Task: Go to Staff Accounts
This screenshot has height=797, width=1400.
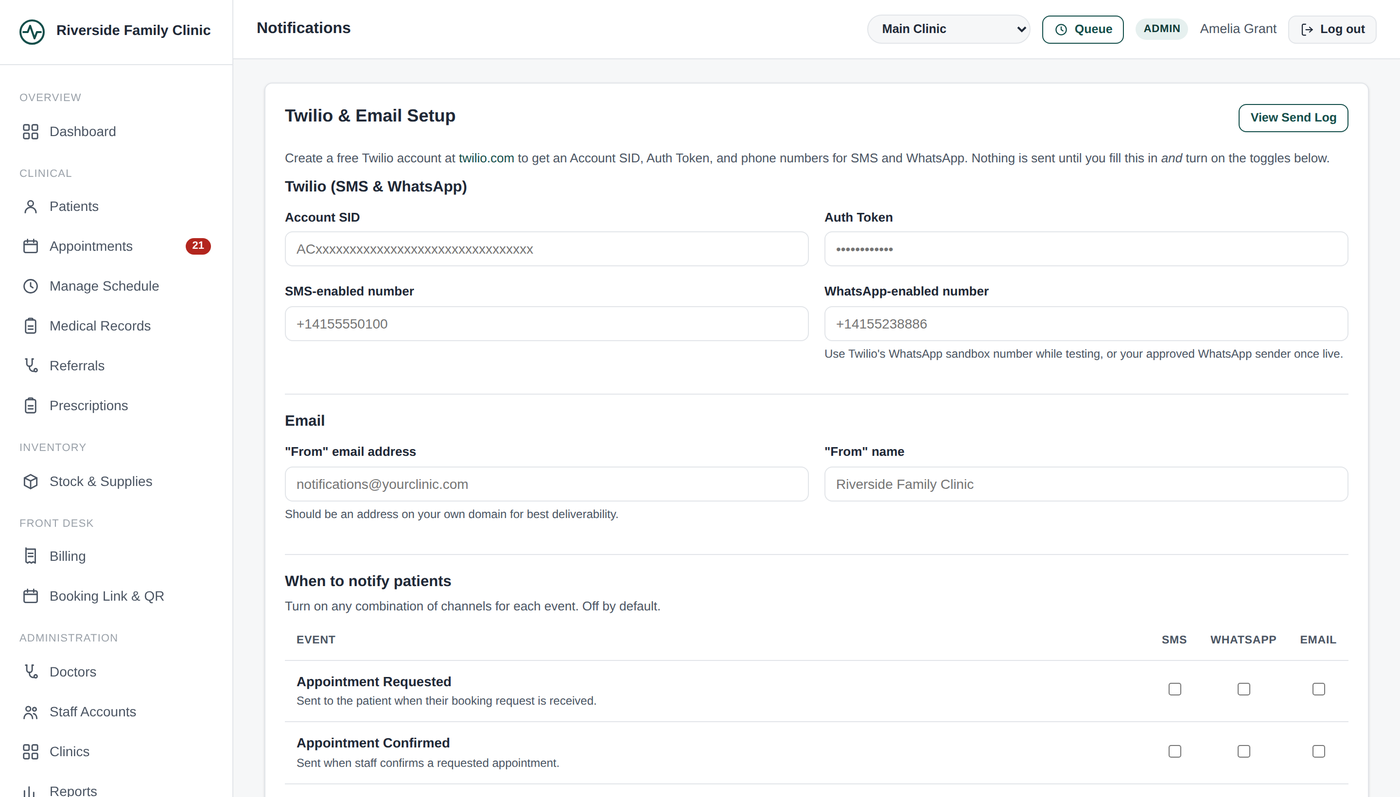Action: (116, 712)
